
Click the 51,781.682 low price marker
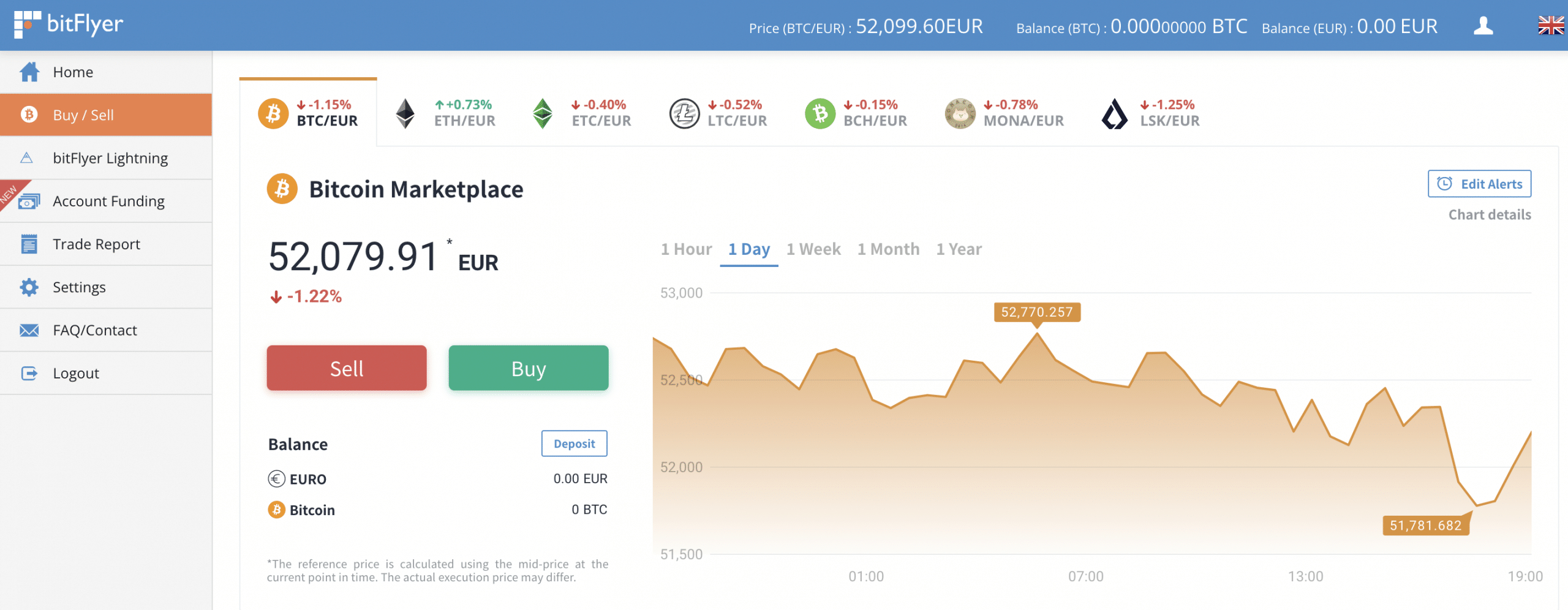tap(1426, 525)
